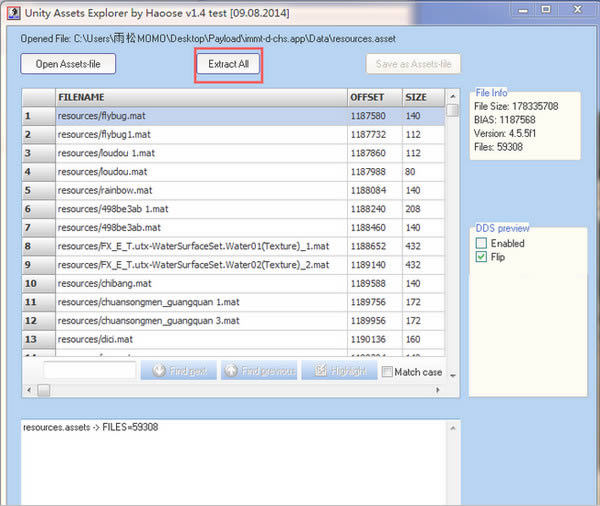
Task: Tick the Match case checkbox
Action: tap(387, 372)
